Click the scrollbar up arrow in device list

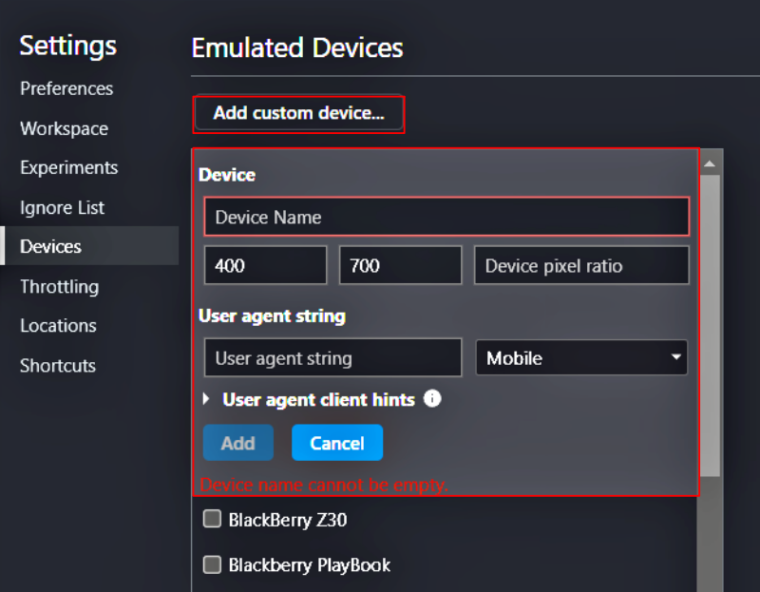click(710, 163)
